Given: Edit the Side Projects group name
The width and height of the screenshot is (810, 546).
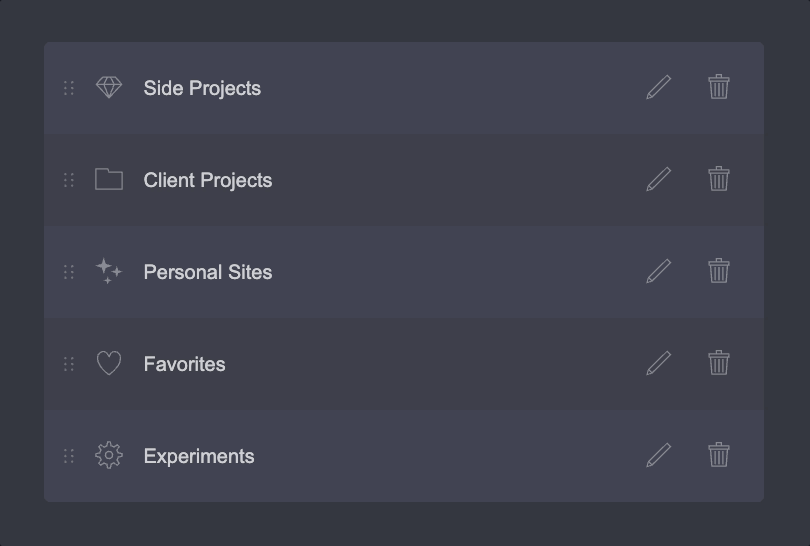Looking at the screenshot, I should pyautogui.click(x=659, y=87).
